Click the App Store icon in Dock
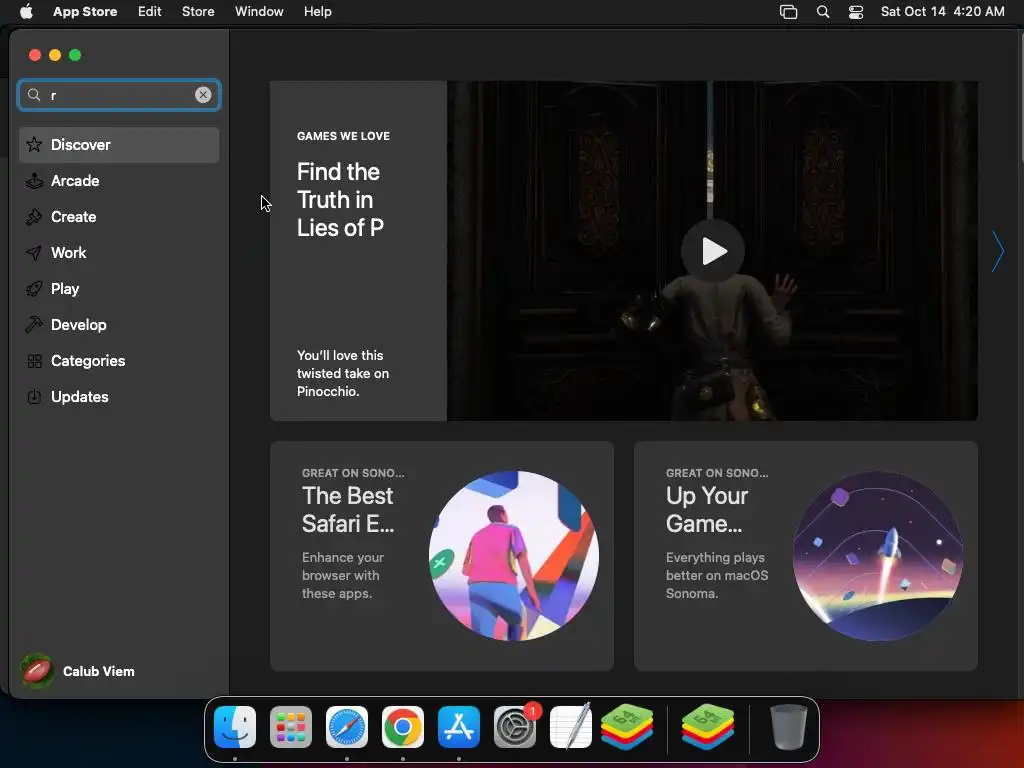The image size is (1024, 768). click(458, 727)
